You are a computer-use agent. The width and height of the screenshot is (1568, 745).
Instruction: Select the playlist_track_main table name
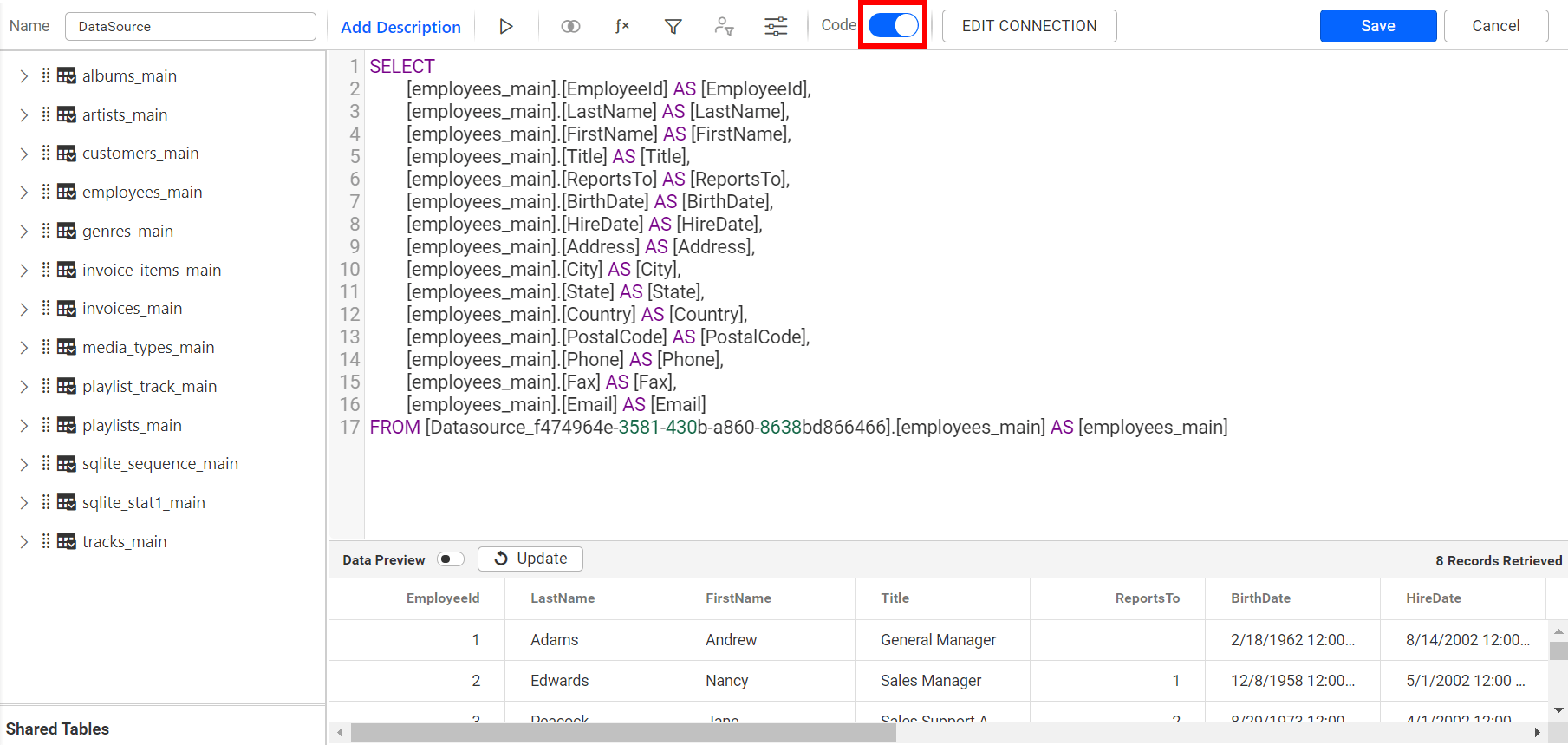[150, 387]
